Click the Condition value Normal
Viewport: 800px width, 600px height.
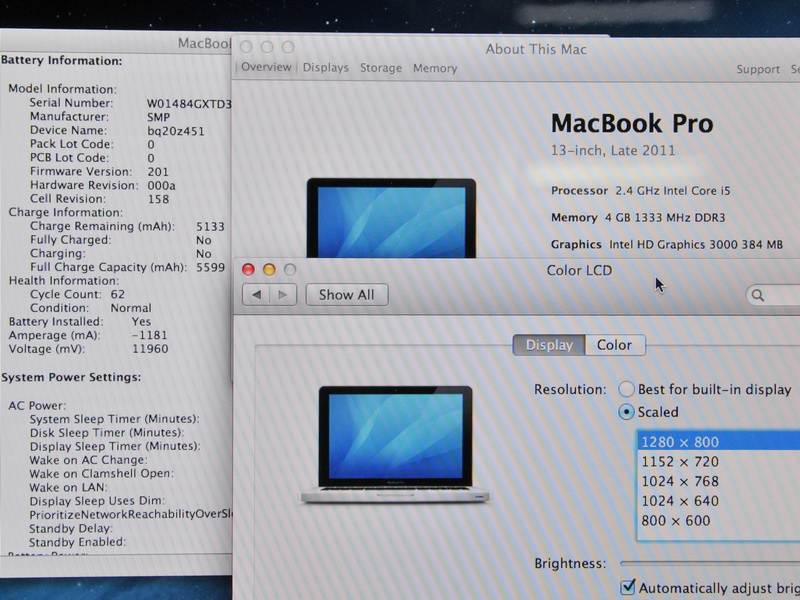131,308
